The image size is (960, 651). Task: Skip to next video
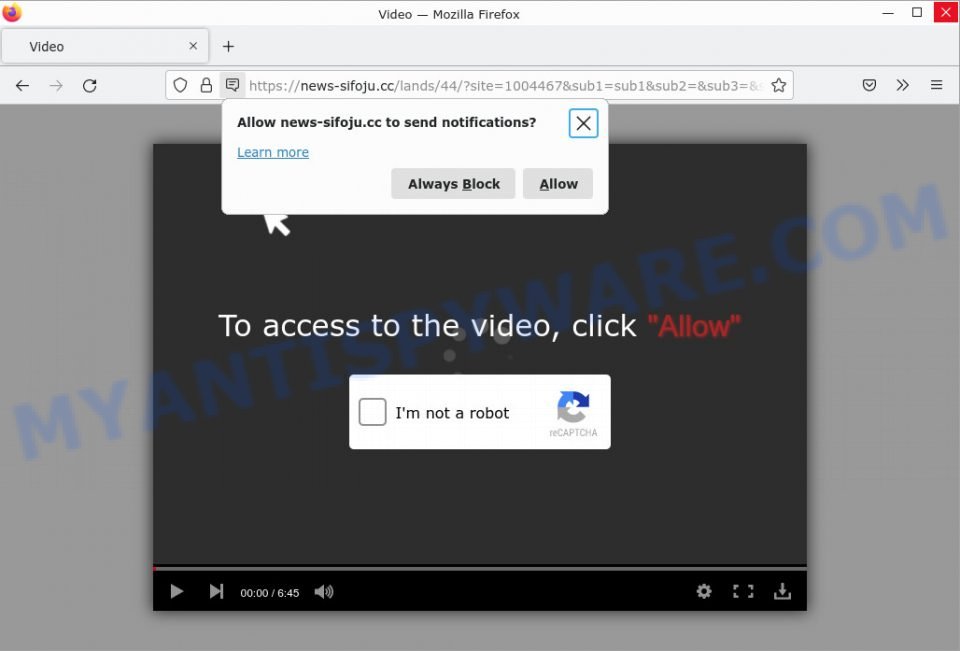216,592
